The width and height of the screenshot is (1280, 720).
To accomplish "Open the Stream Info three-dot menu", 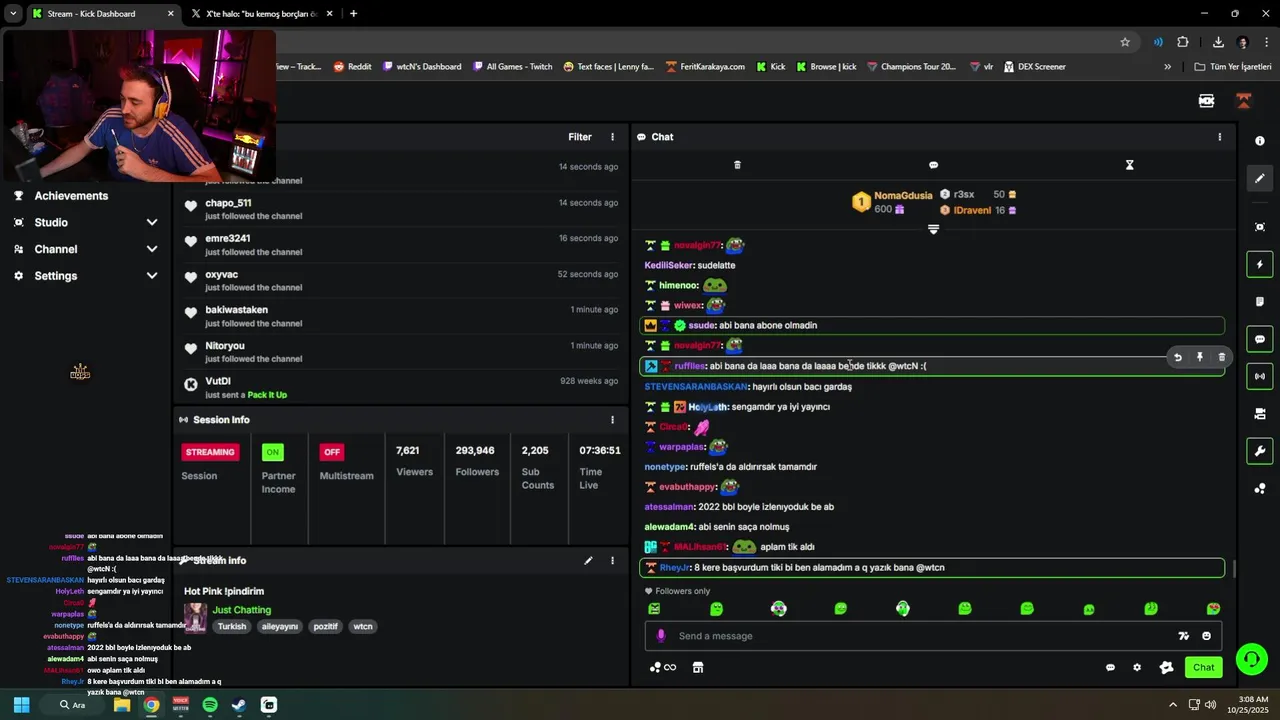I will (613, 561).
